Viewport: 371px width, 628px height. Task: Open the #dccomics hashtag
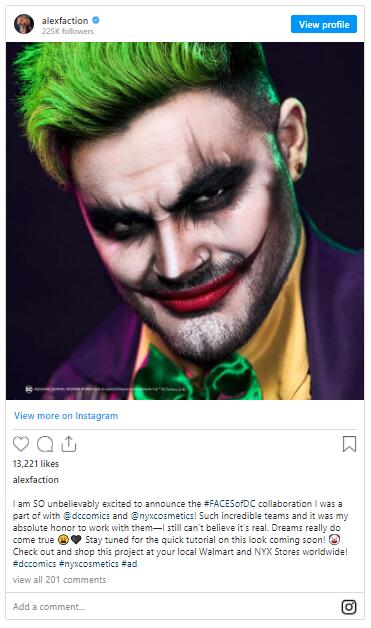point(34,564)
